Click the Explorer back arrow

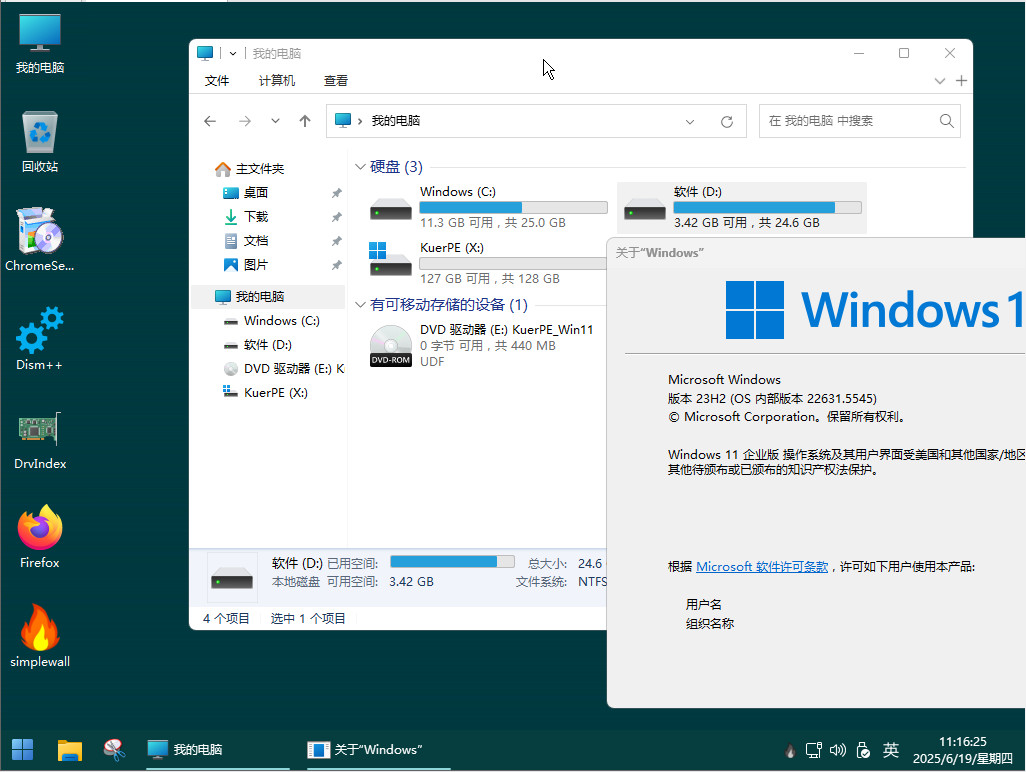[210, 121]
